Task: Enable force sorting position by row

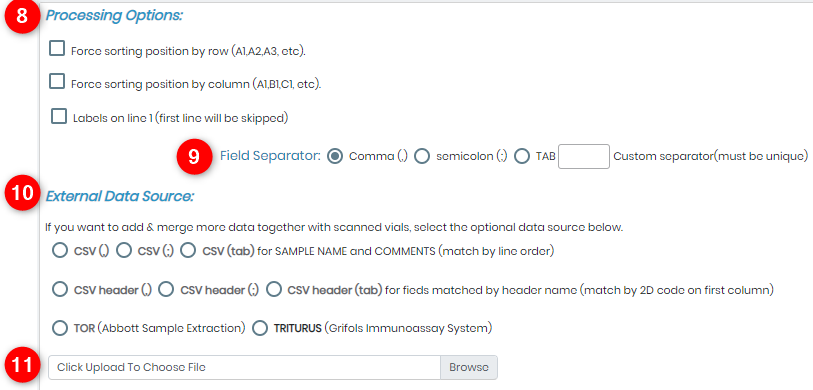Action: [x=57, y=49]
